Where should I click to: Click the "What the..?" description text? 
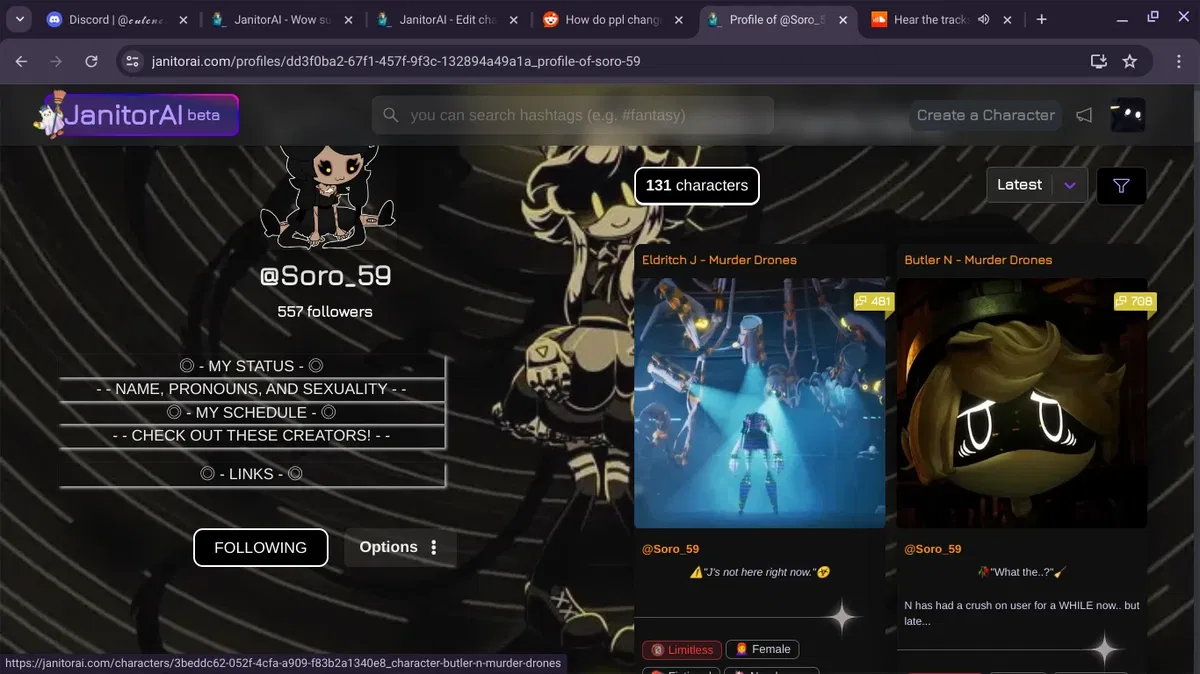click(x=1022, y=573)
